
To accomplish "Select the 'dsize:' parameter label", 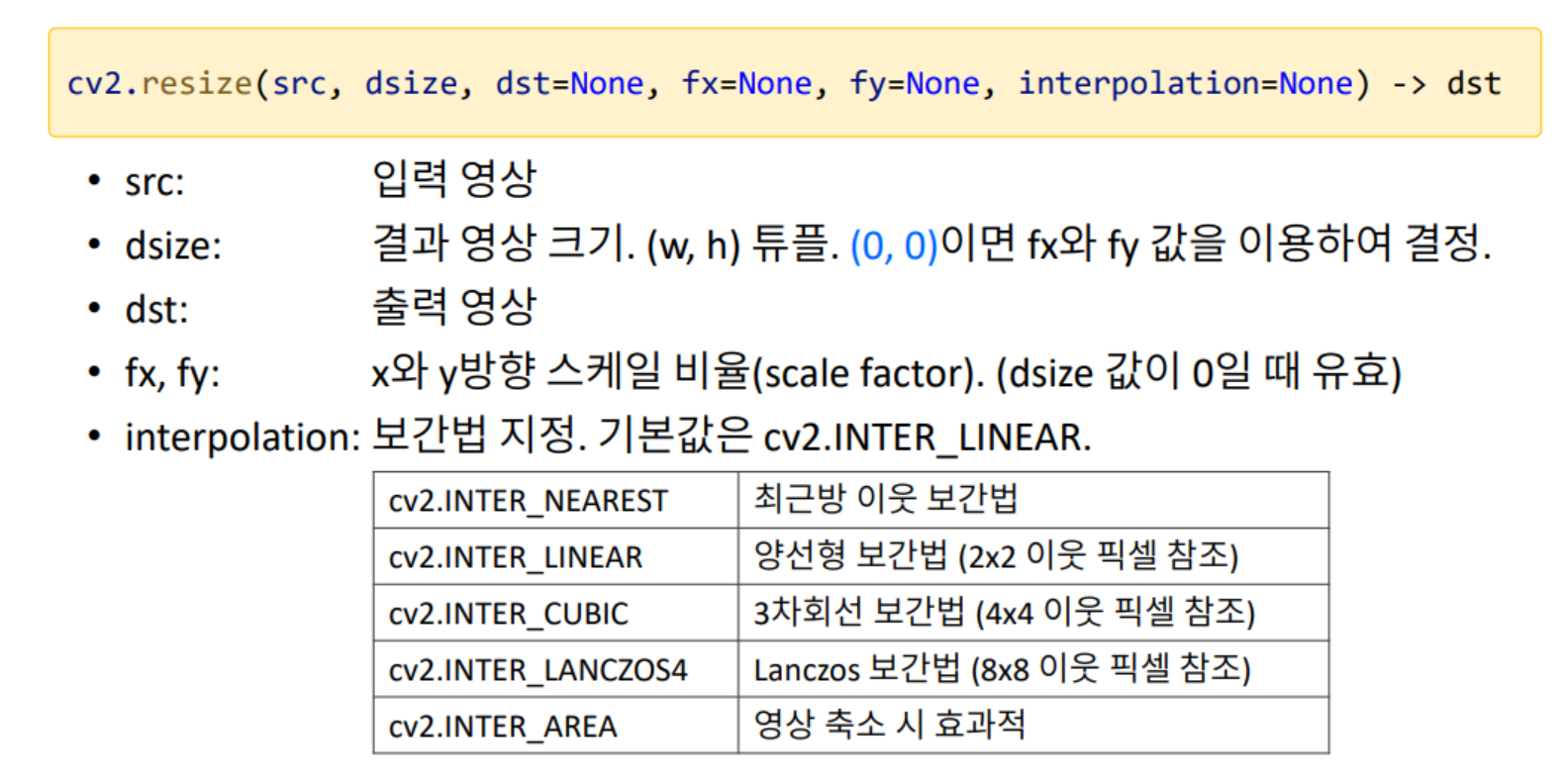I will click(173, 245).
